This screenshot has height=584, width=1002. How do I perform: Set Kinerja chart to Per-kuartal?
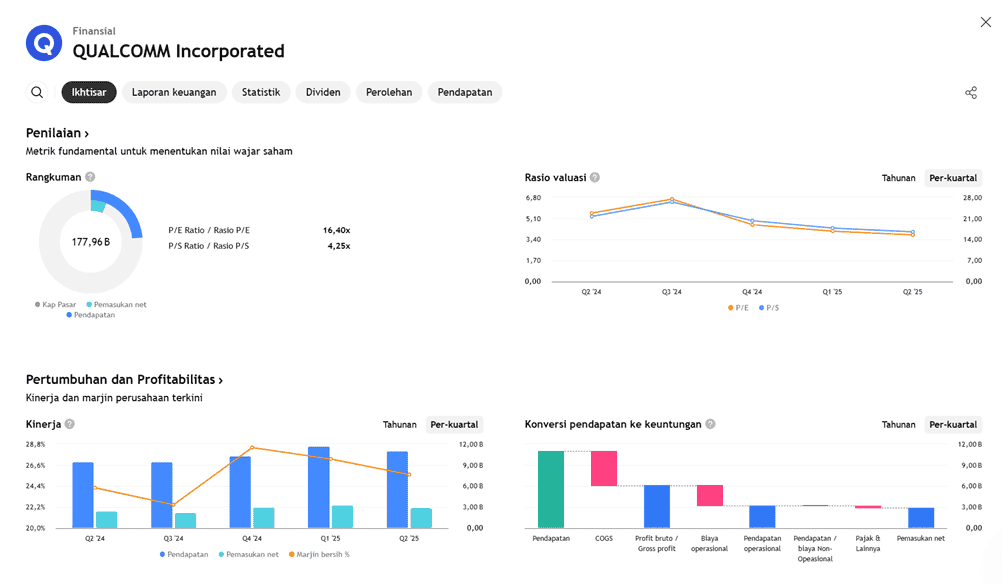tap(454, 424)
